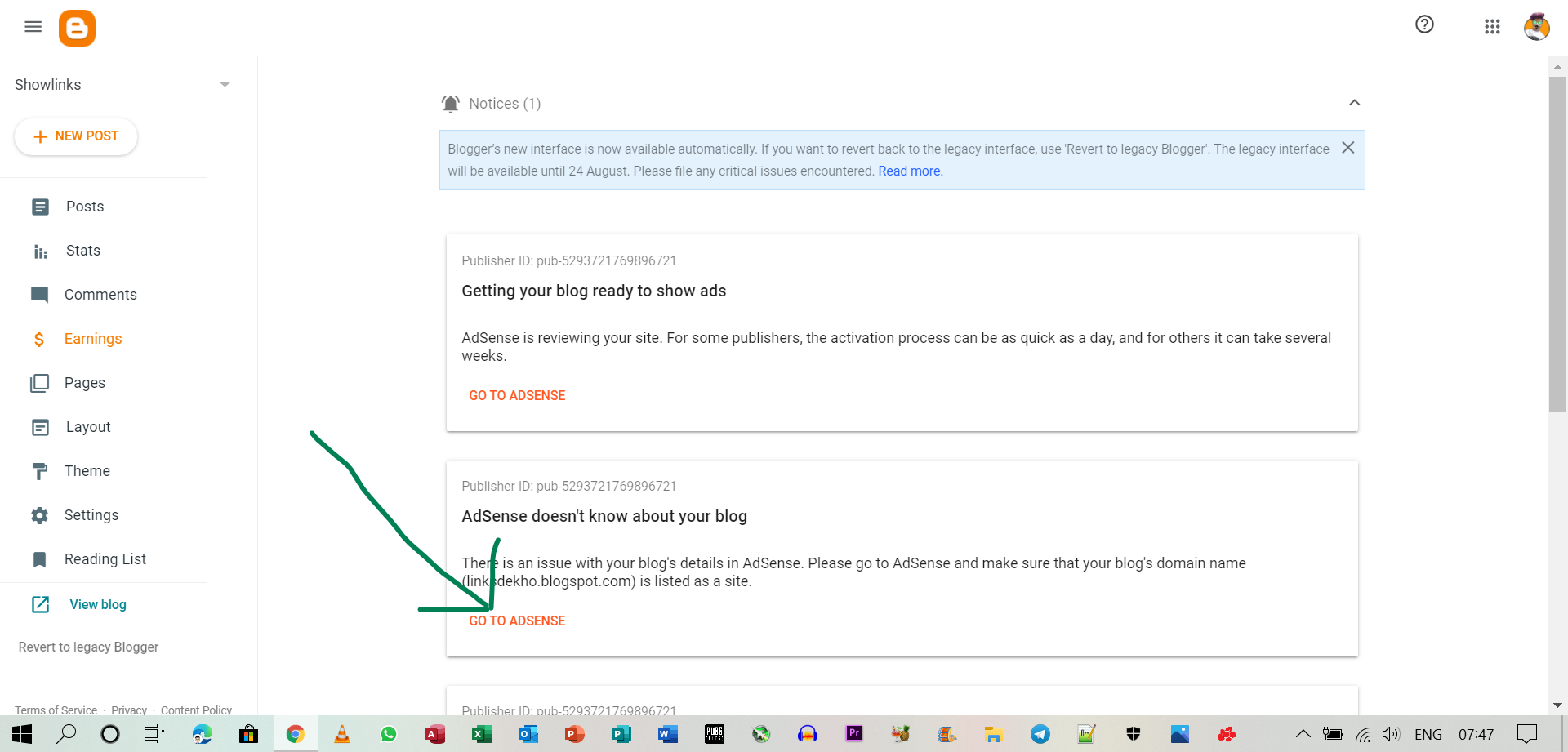The width and height of the screenshot is (1568, 752).
Task: Click Revert to legacy Blogger
Action: coord(88,647)
